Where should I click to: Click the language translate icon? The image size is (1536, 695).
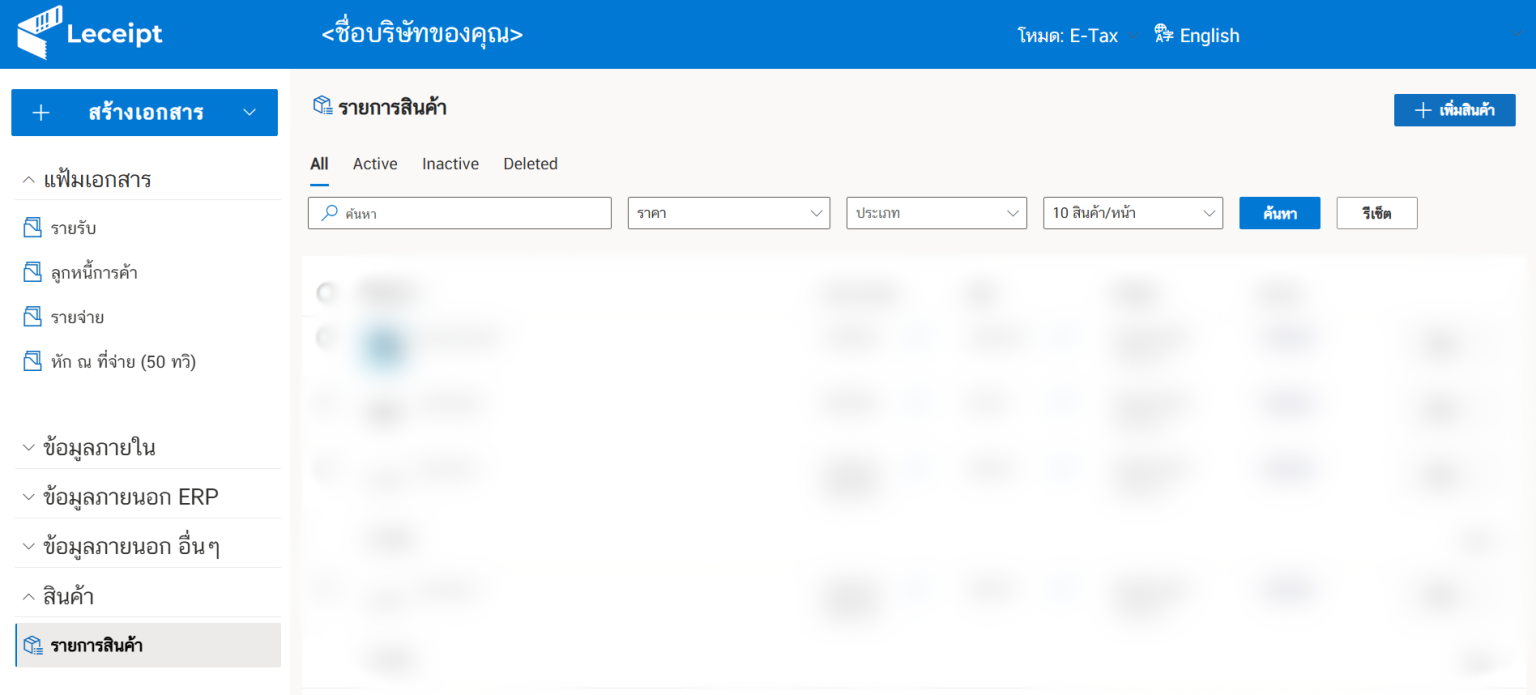tap(1163, 35)
